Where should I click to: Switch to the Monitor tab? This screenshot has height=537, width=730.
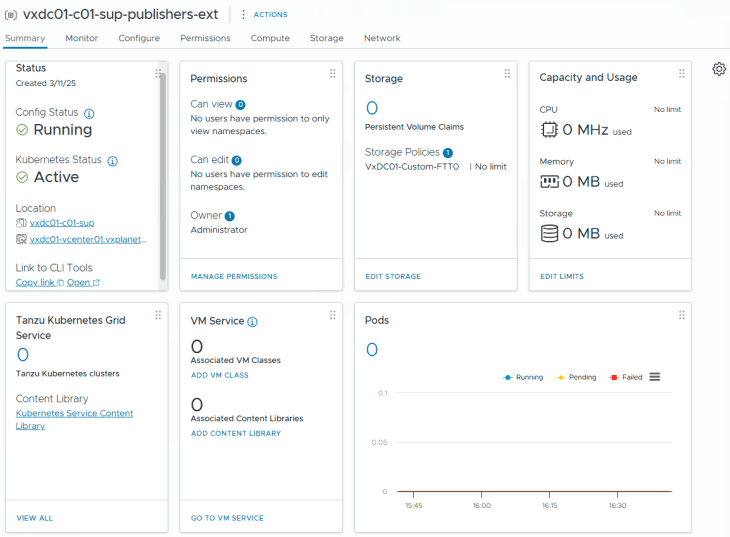[x=82, y=38]
